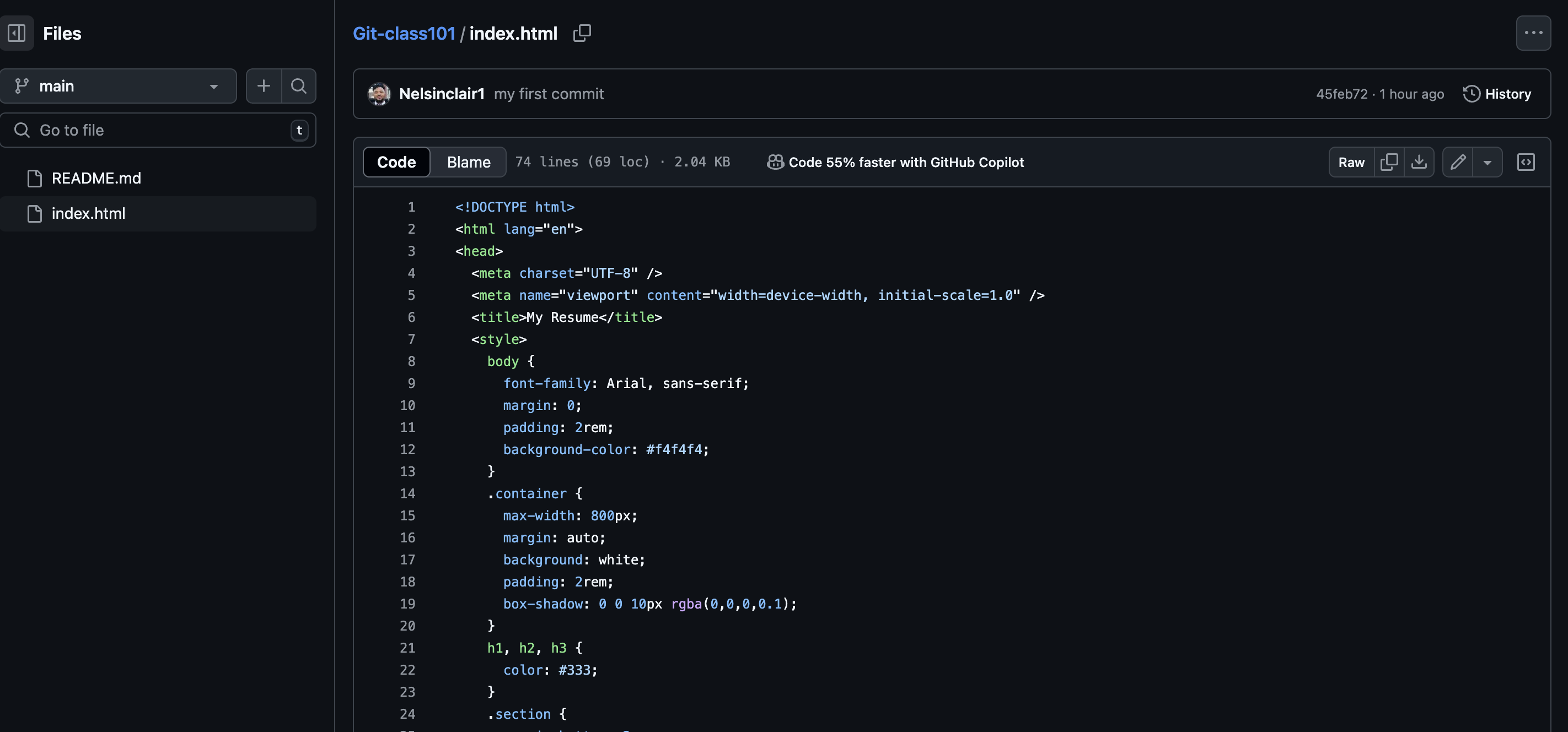This screenshot has height=732, width=1568.
Task: Click '.section' selector in code
Action: [x=519, y=714]
